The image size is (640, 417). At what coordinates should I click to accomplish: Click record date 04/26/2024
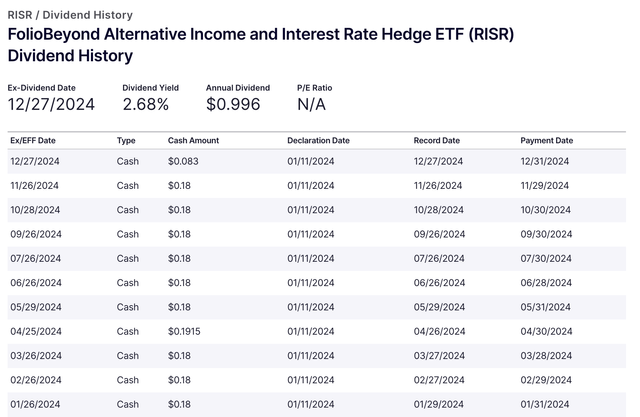(x=440, y=331)
